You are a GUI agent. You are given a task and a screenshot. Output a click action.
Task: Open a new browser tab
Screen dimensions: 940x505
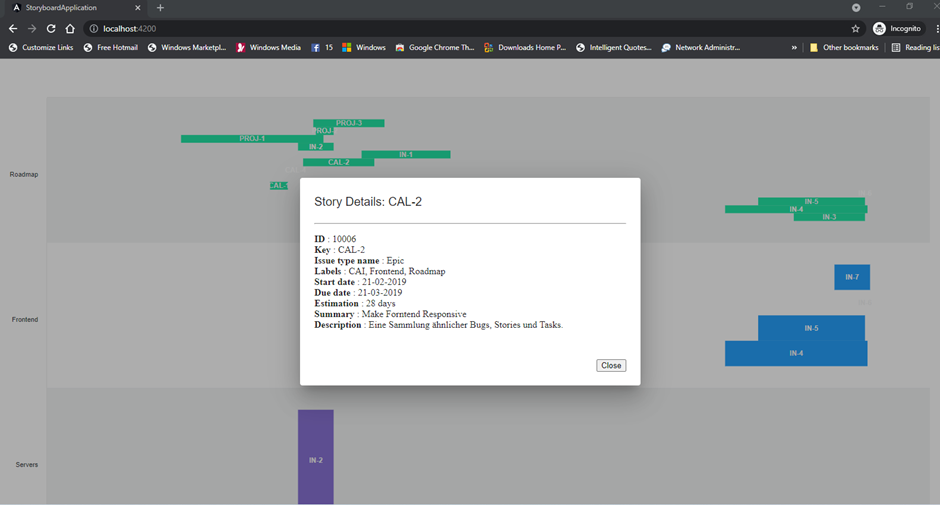tap(160, 8)
